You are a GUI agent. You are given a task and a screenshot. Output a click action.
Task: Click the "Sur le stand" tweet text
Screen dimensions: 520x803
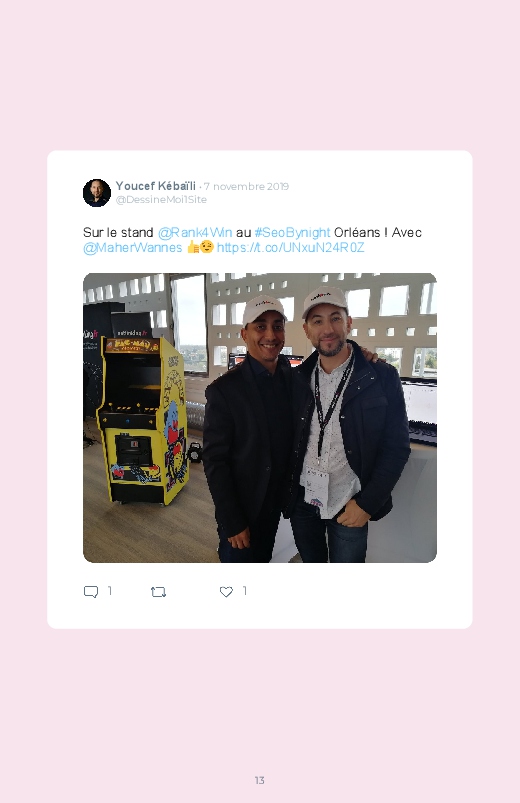pyautogui.click(x=118, y=233)
